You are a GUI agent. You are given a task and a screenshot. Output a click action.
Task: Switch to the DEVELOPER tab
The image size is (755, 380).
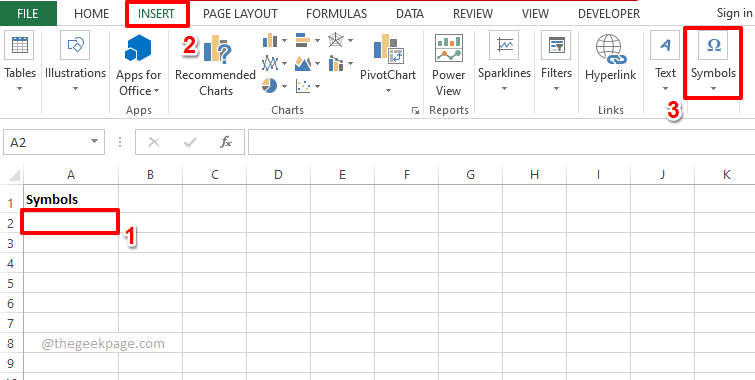[609, 14]
